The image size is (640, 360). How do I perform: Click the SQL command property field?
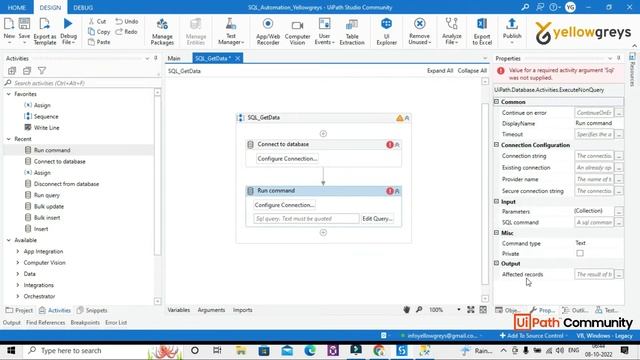(x=594, y=222)
